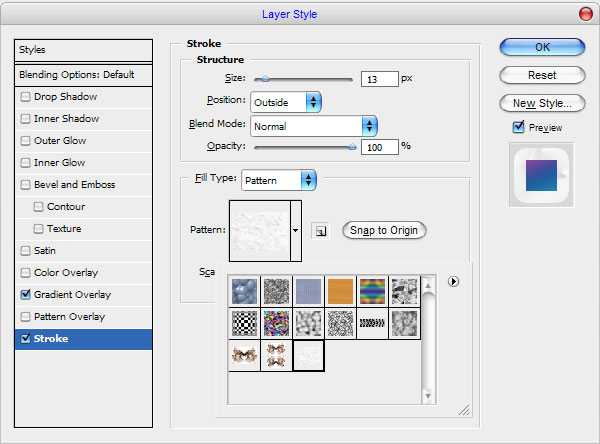The width and height of the screenshot is (600, 444).
Task: Select the black zigzag stripe pattern swatch
Action: (373, 322)
